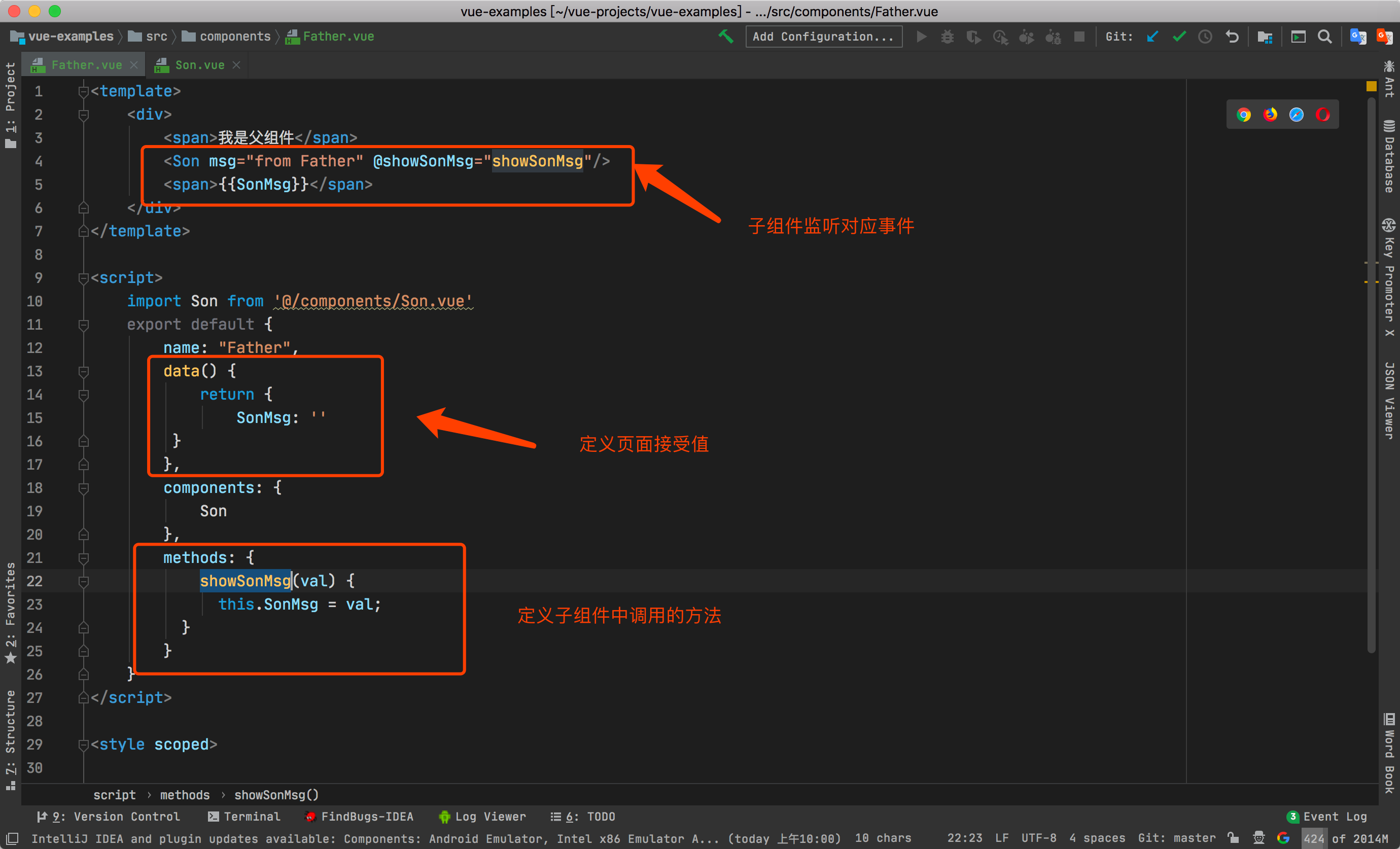Viewport: 1400px width, 849px height.
Task: Click Run with profiler second icon
Action: pyautogui.click(x=1026, y=37)
